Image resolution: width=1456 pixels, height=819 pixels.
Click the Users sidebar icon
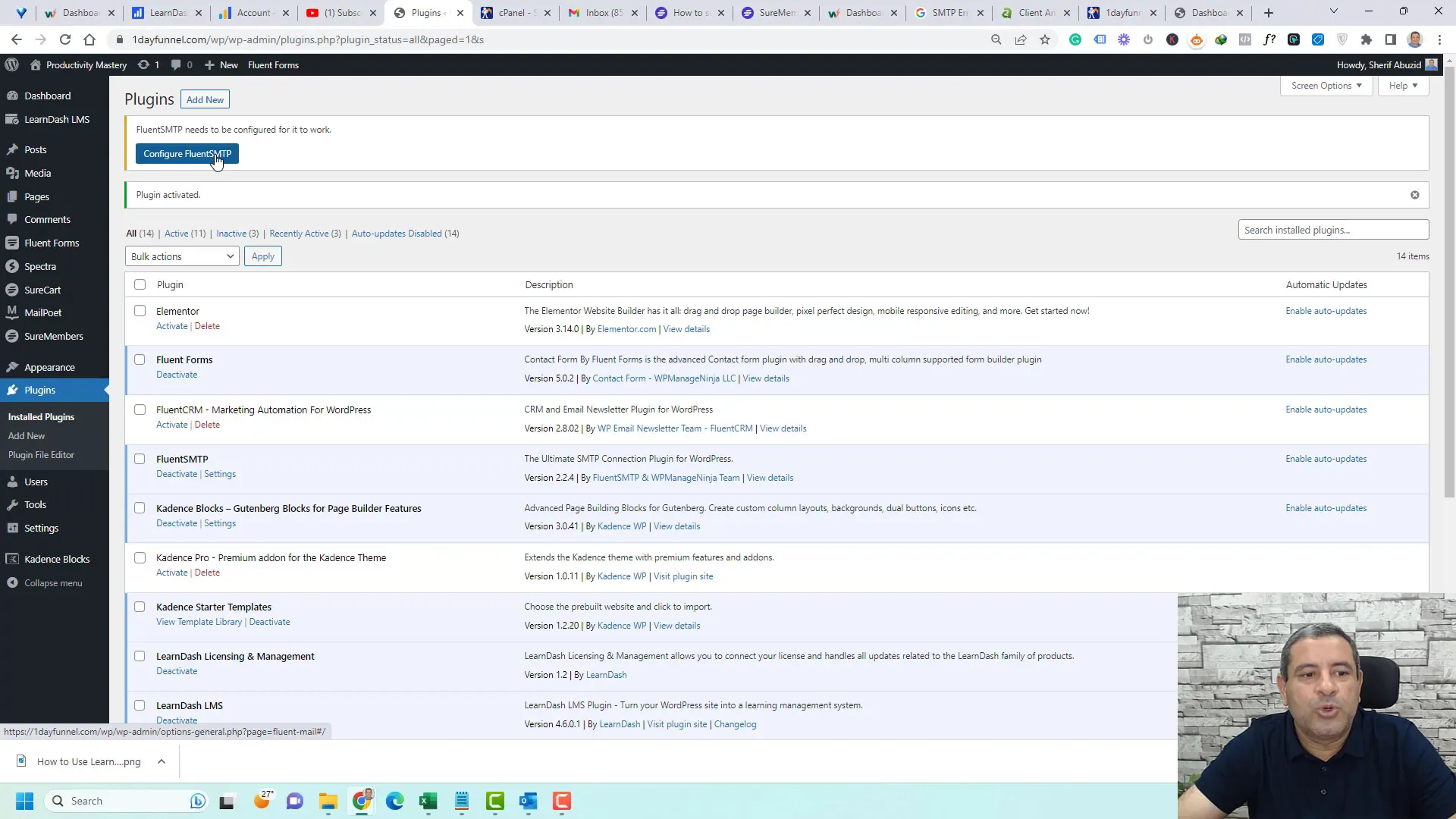click(x=12, y=482)
